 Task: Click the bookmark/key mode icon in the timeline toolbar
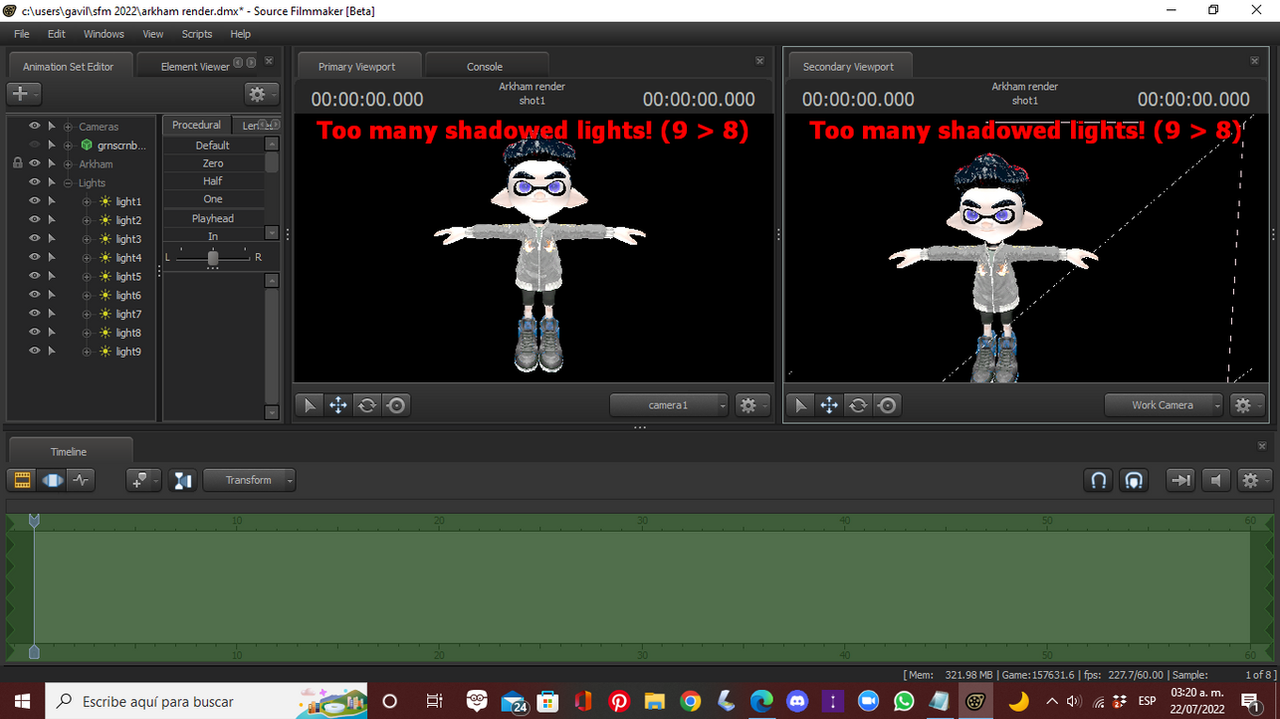[143, 480]
